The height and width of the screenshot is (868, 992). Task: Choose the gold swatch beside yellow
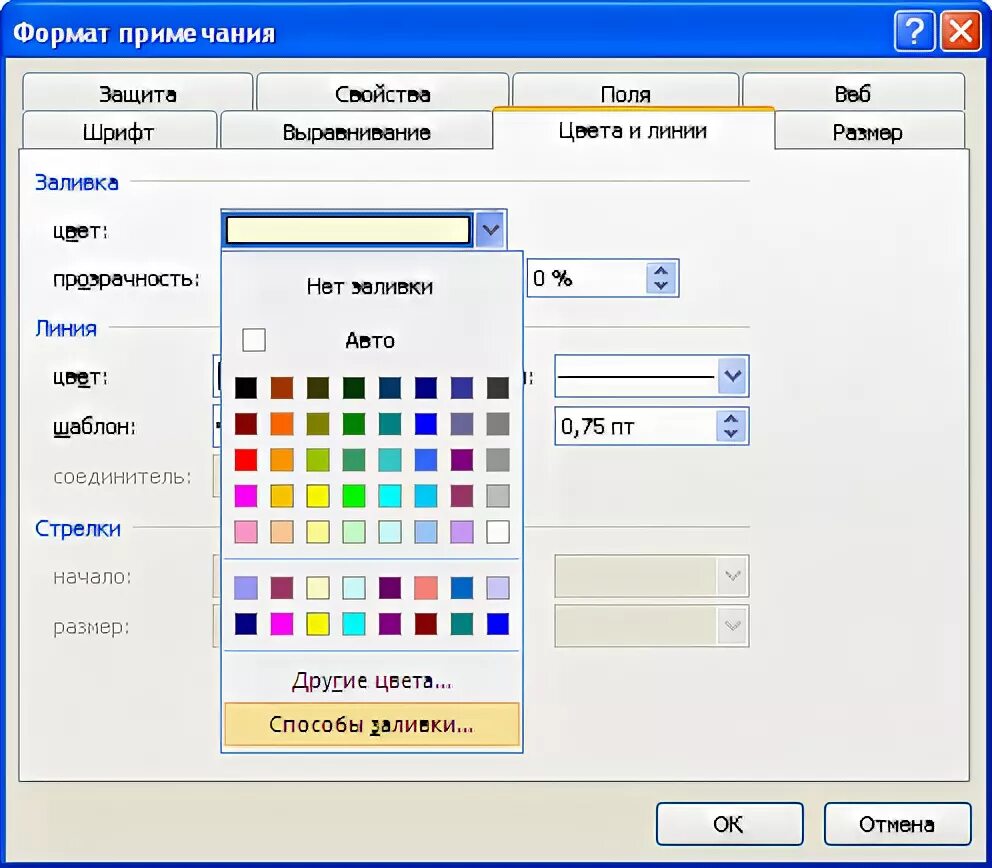[282, 496]
